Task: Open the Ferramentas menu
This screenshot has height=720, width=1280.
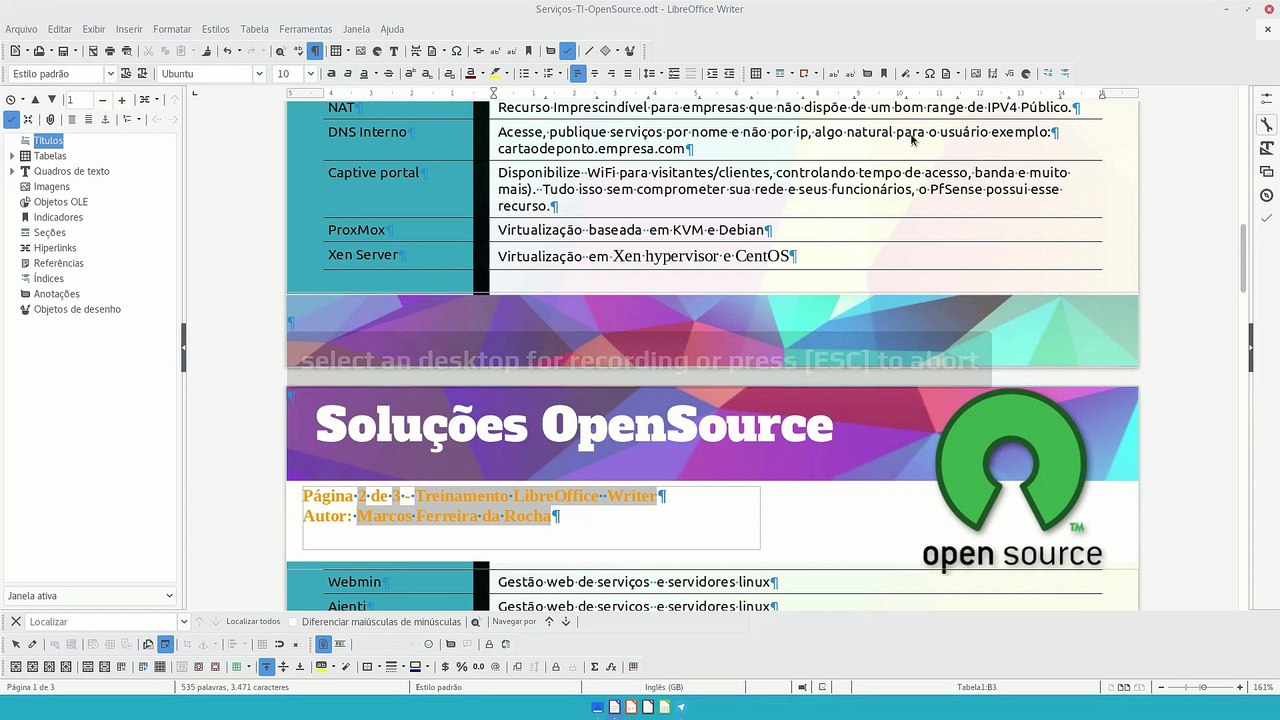Action: click(306, 29)
